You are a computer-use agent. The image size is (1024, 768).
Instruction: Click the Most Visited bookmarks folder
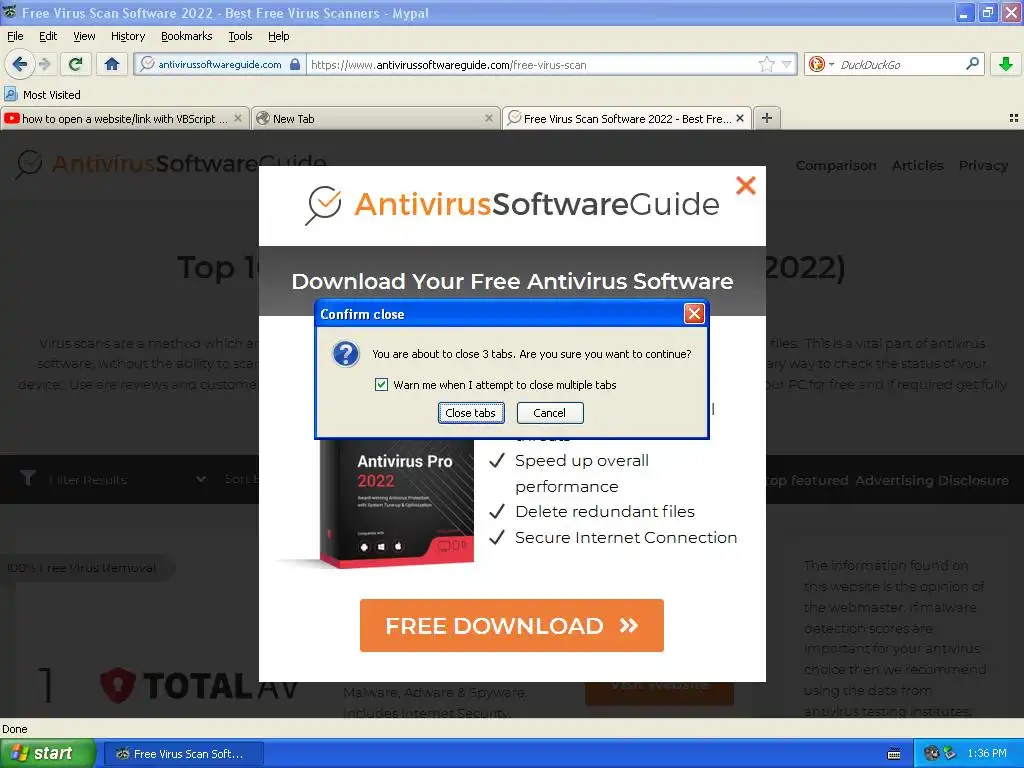[42, 95]
